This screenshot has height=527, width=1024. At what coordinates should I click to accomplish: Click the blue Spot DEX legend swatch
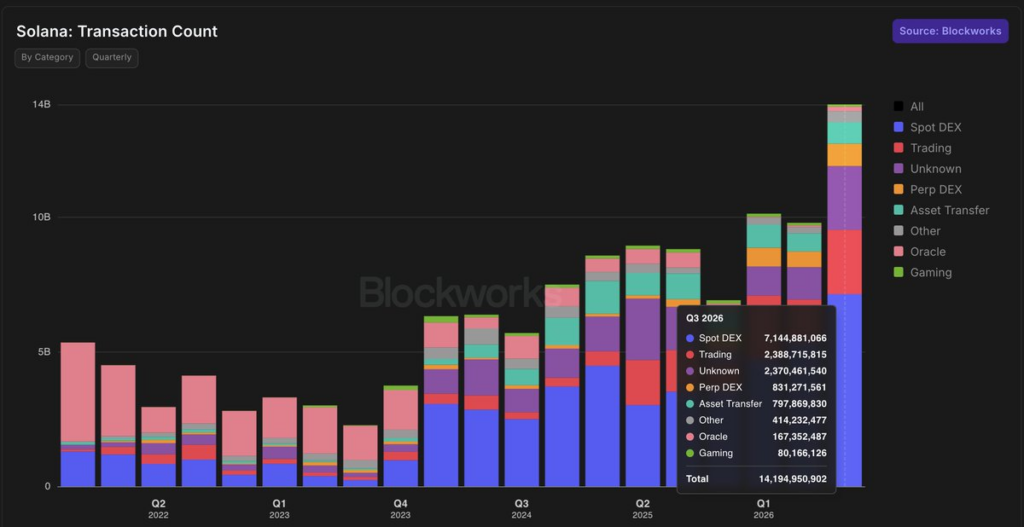pos(899,127)
